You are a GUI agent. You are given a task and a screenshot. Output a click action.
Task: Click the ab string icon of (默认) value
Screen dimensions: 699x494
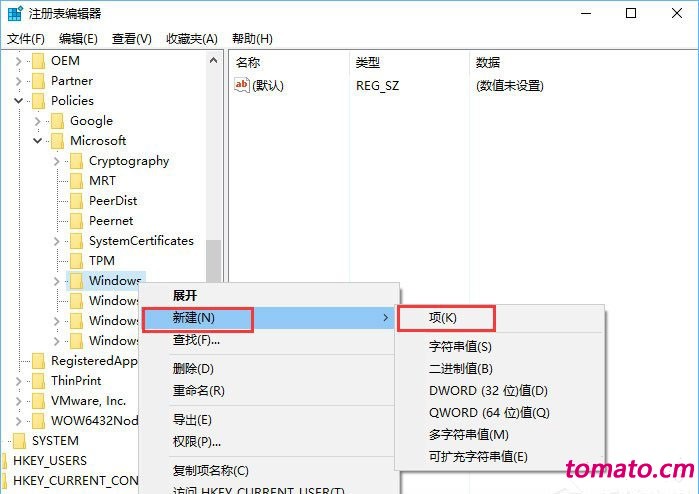click(x=242, y=85)
